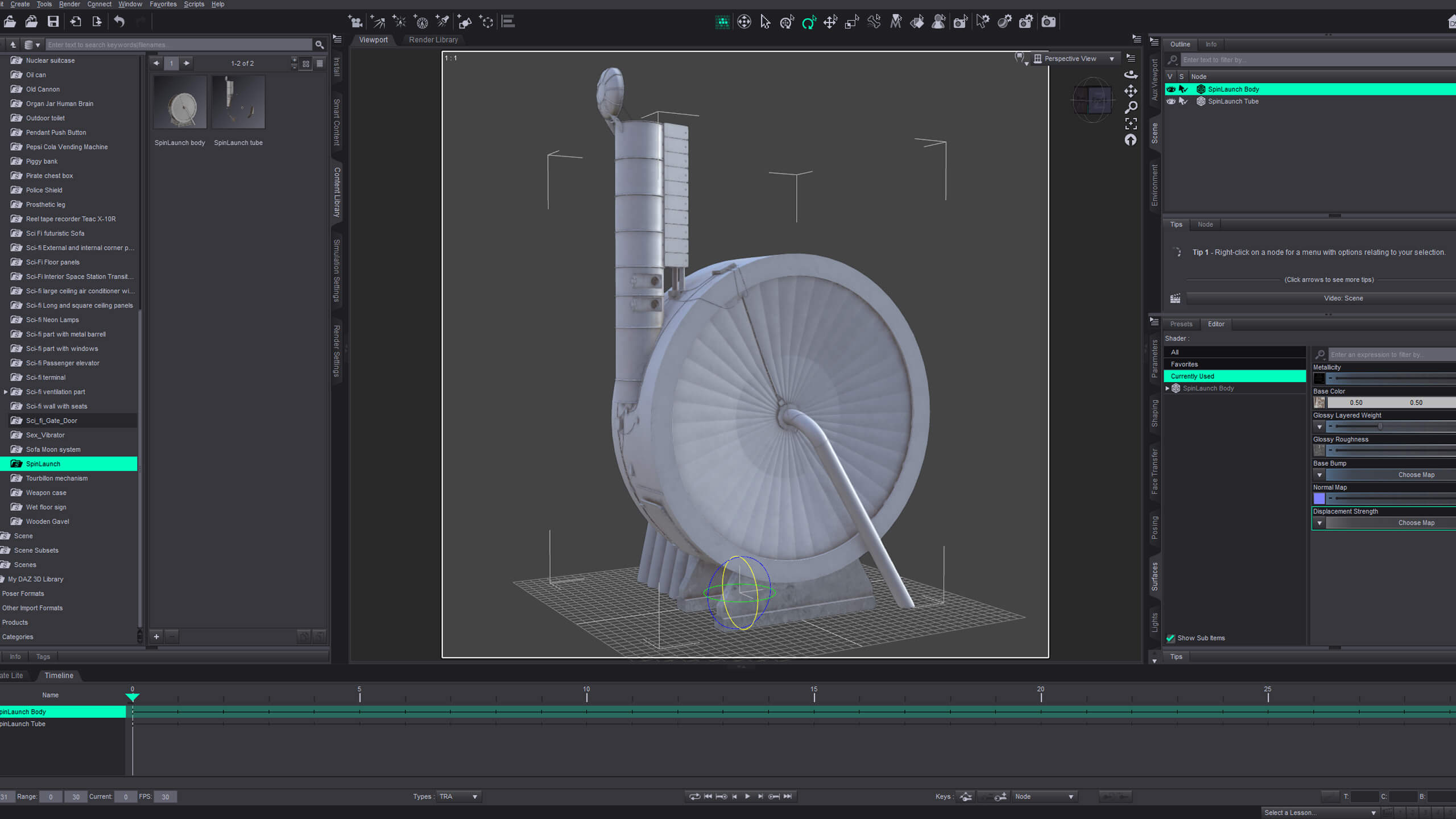Click the Normal Map color swatch

[1319, 499]
